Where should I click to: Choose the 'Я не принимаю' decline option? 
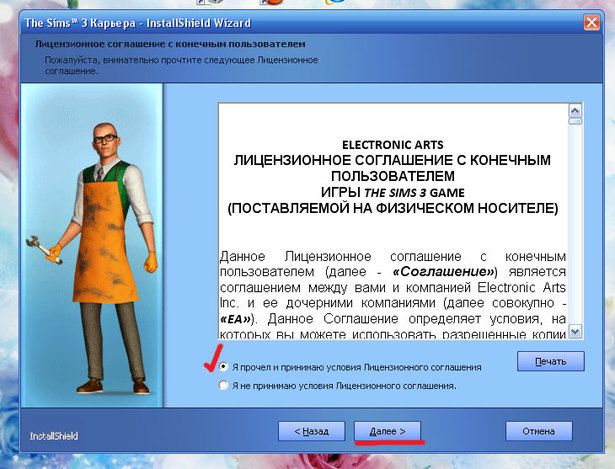pos(222,385)
